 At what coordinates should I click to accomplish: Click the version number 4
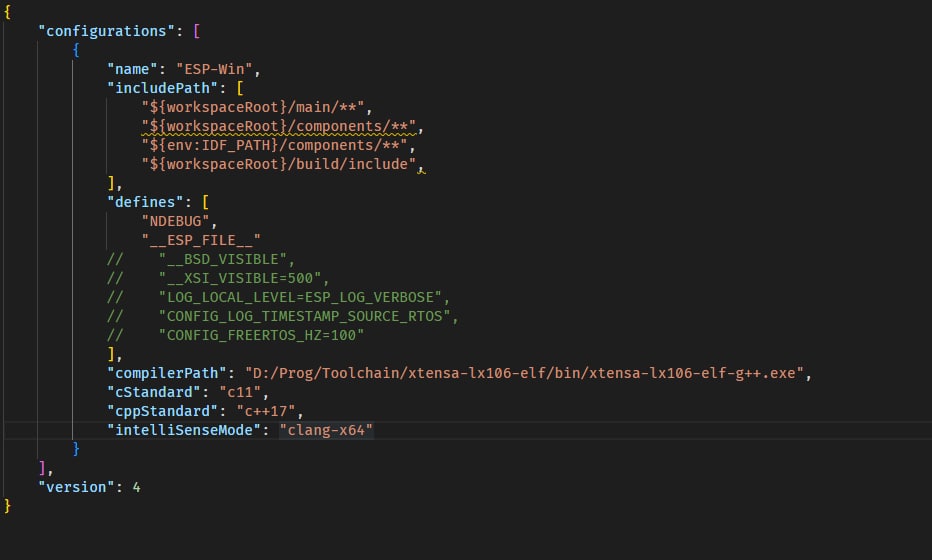[137, 487]
